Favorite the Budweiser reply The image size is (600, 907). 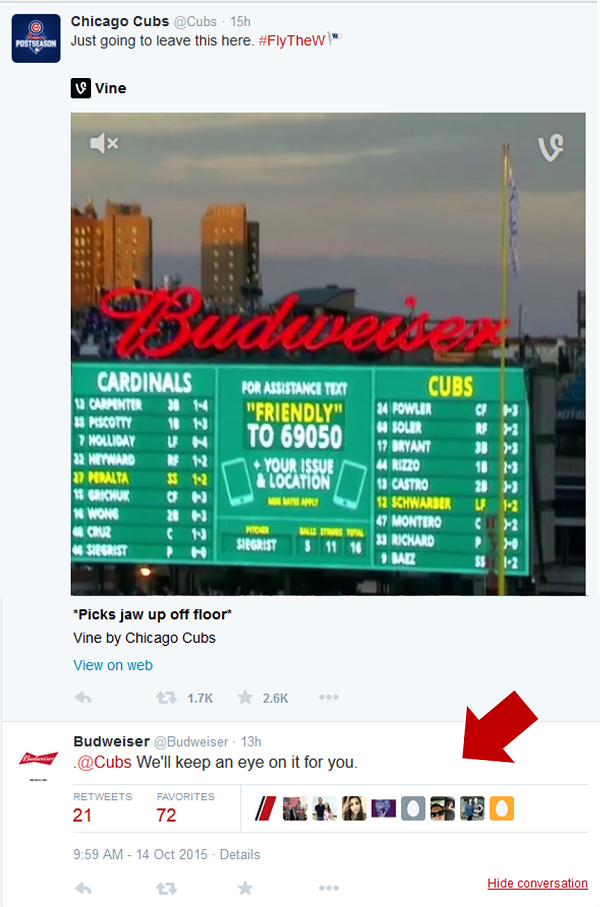click(x=245, y=887)
